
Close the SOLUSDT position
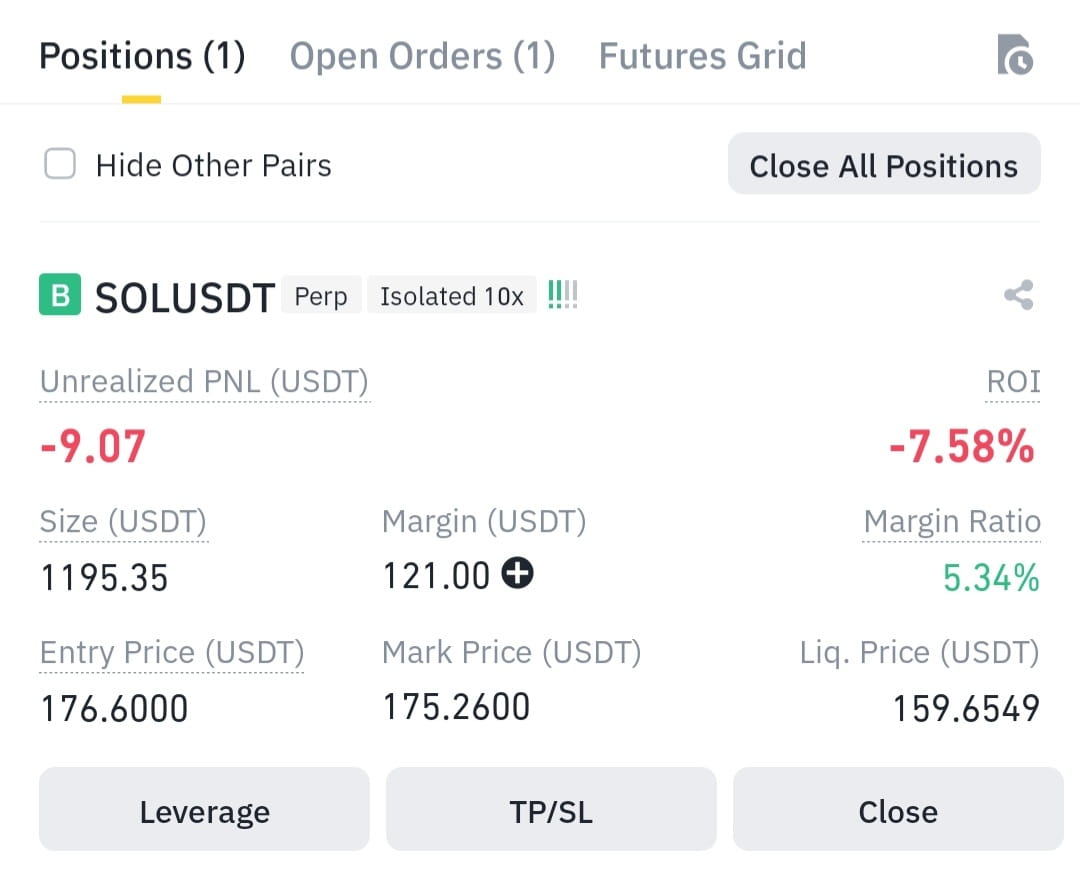pyautogui.click(x=898, y=809)
